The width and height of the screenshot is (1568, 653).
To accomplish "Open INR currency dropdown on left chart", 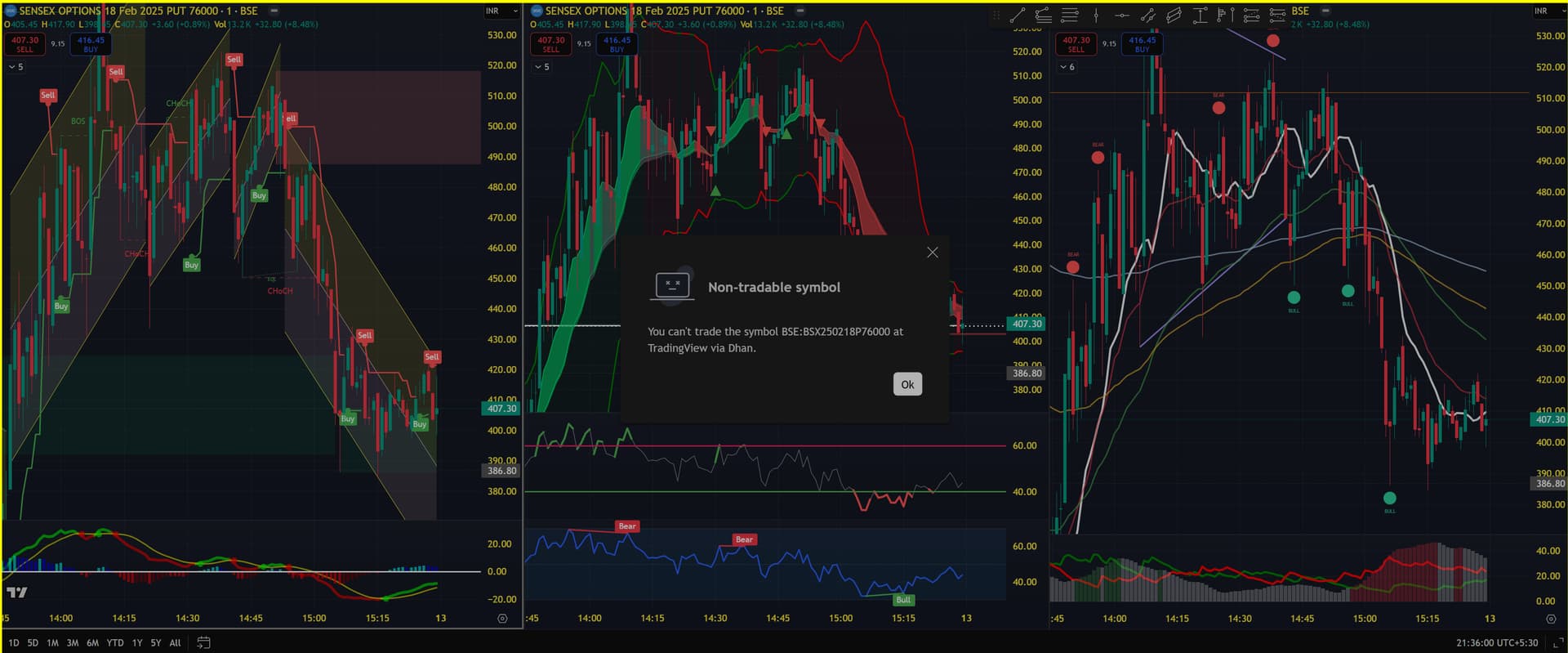I will (x=501, y=11).
